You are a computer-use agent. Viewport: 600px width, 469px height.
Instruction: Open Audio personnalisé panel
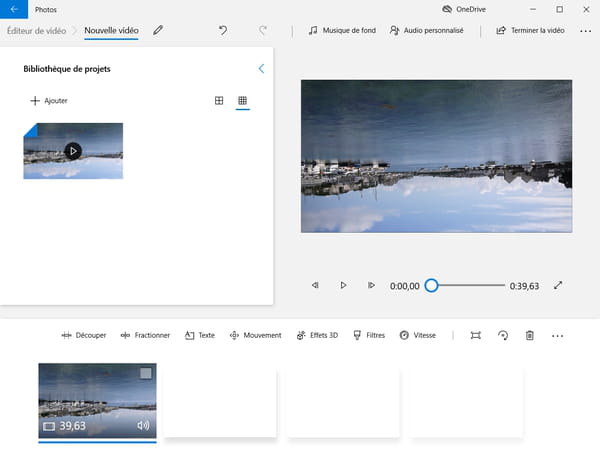click(426, 30)
